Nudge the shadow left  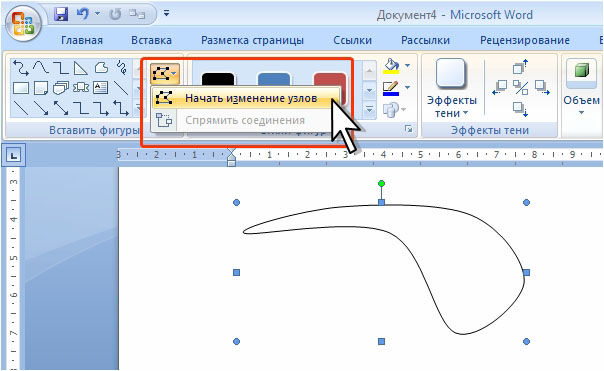(x=500, y=88)
